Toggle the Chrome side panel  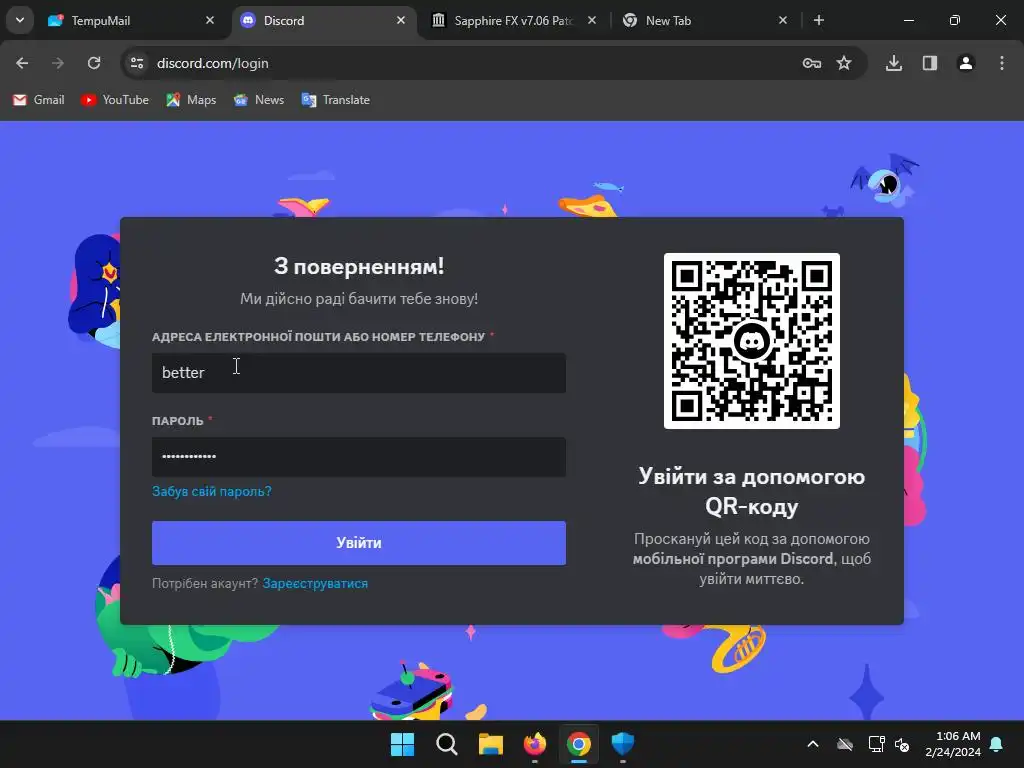click(x=930, y=63)
